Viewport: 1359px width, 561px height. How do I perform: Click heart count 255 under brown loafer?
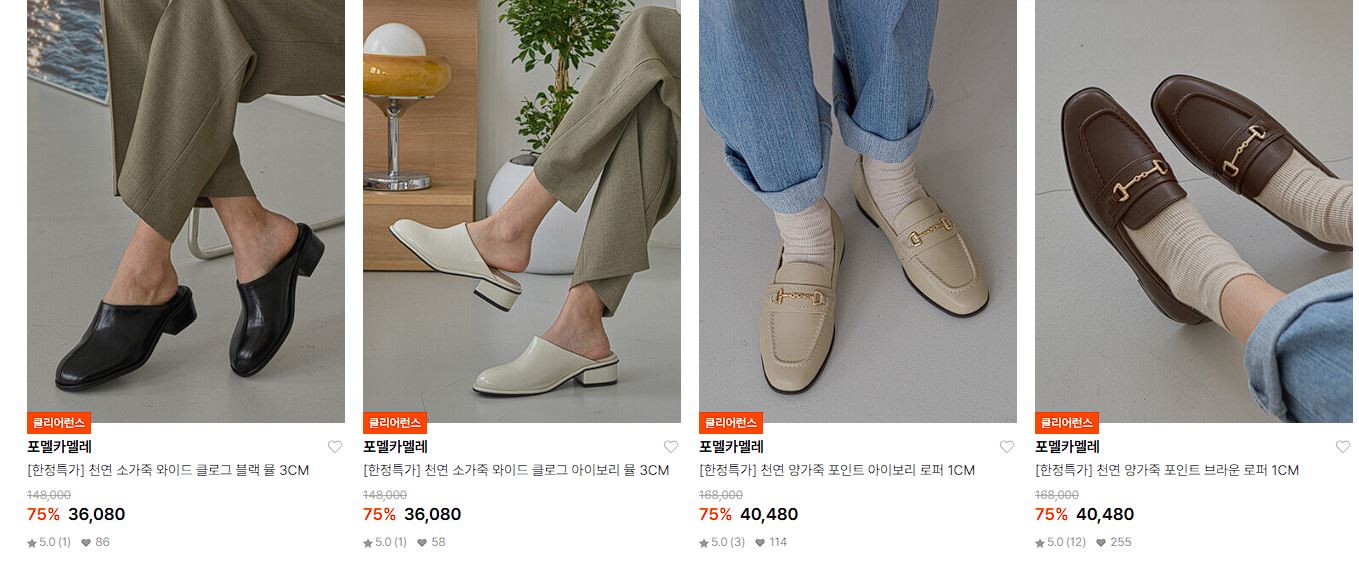pyautogui.click(x=1114, y=542)
